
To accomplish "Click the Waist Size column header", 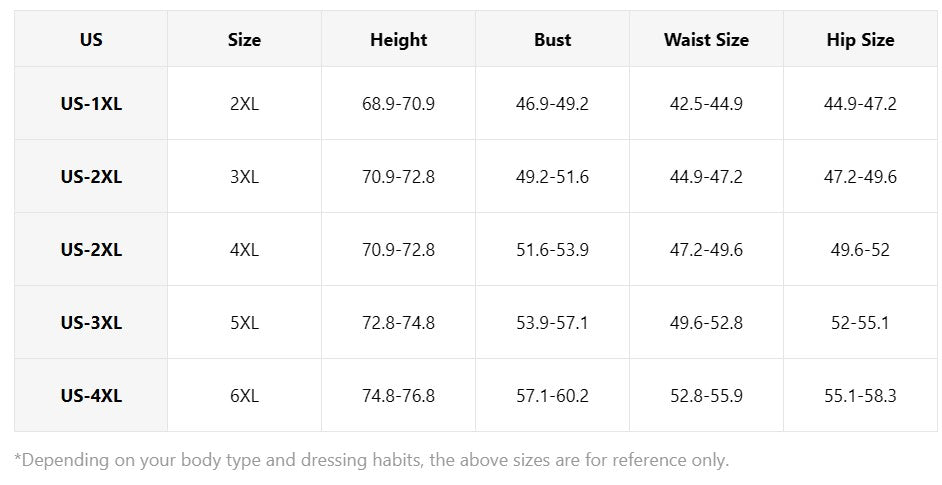I will coord(706,40).
